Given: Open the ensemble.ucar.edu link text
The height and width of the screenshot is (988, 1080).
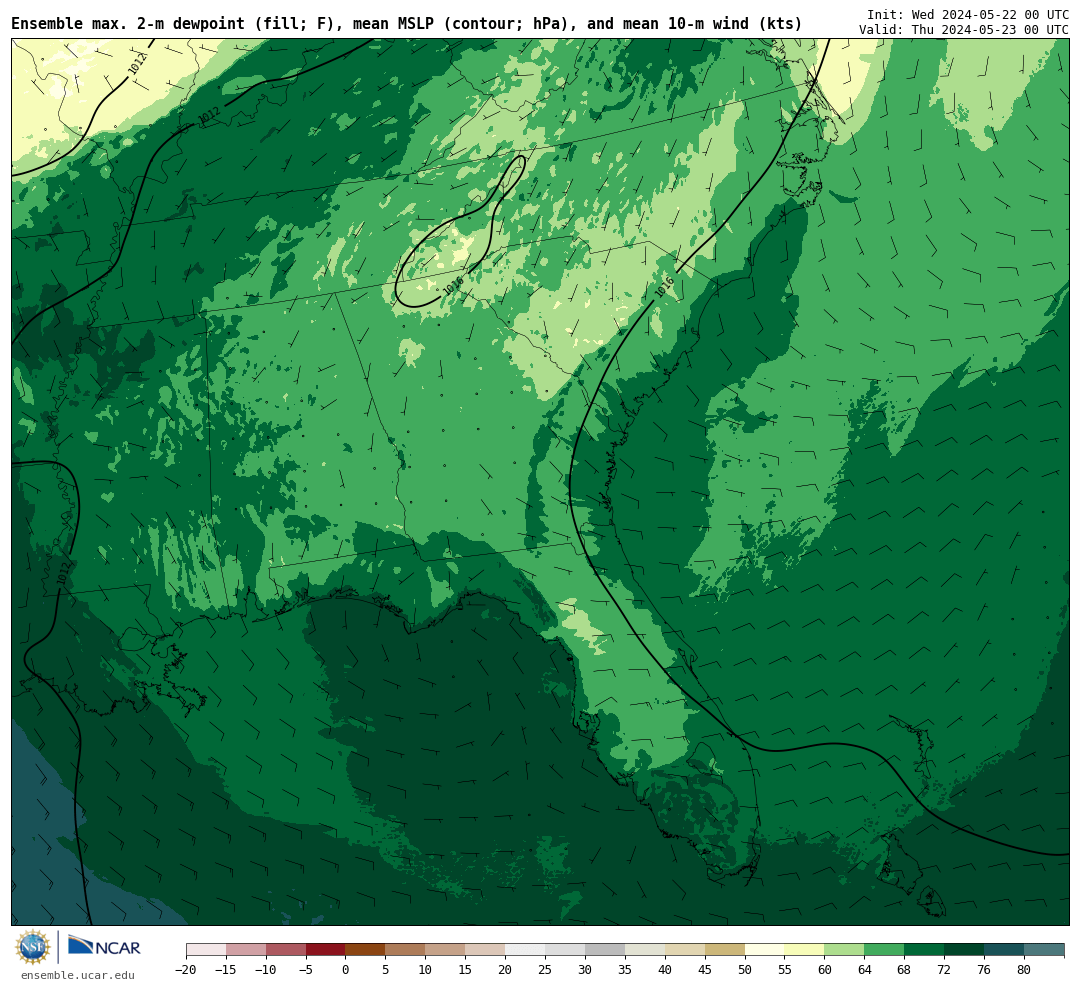Looking at the screenshot, I should pos(78,975).
